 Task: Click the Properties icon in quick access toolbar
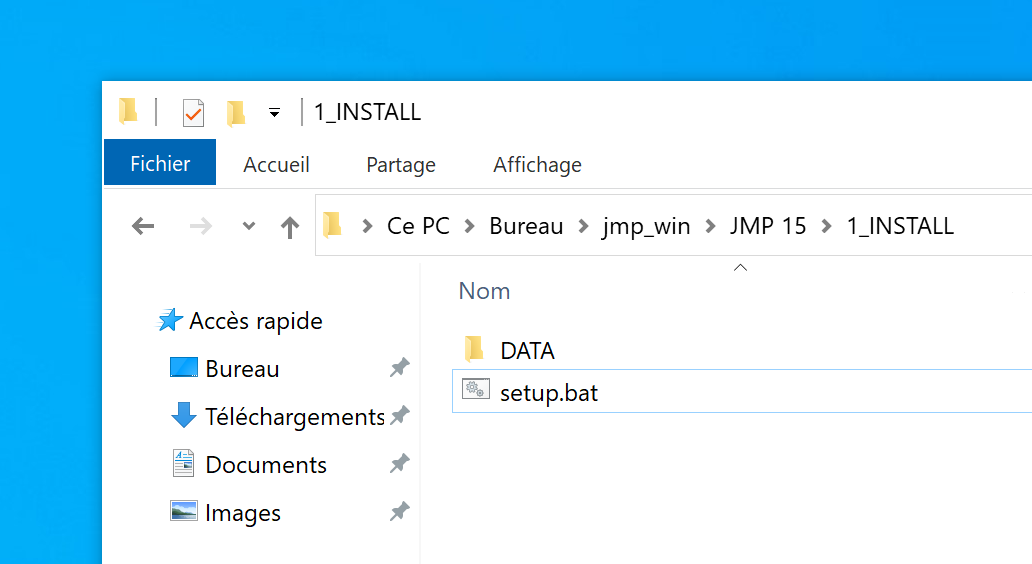pyautogui.click(x=193, y=113)
